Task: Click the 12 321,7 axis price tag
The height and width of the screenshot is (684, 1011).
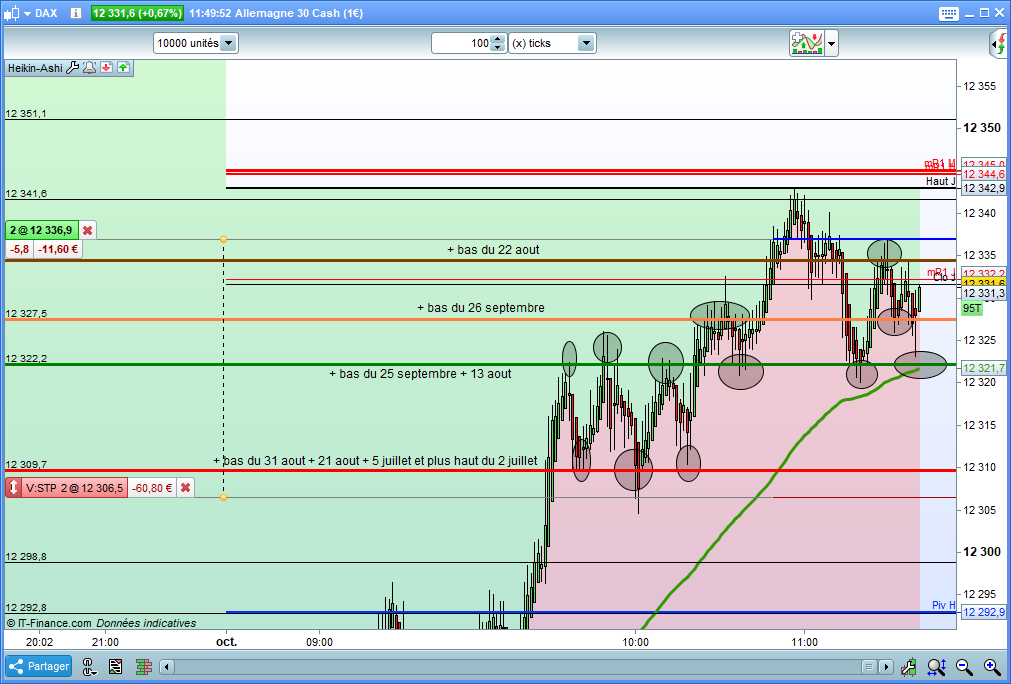Action: [983, 368]
